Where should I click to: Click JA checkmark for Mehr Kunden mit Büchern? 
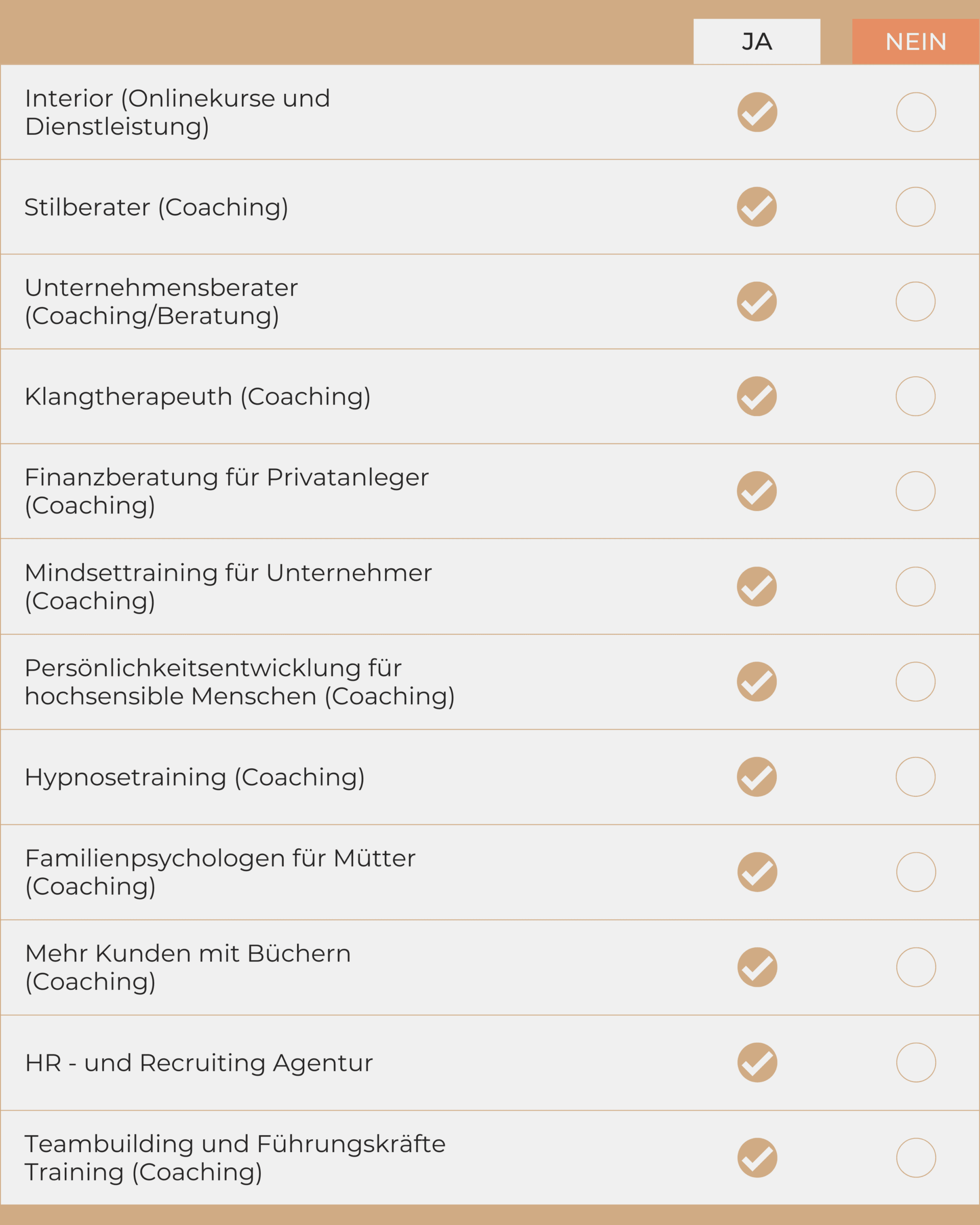(757, 967)
